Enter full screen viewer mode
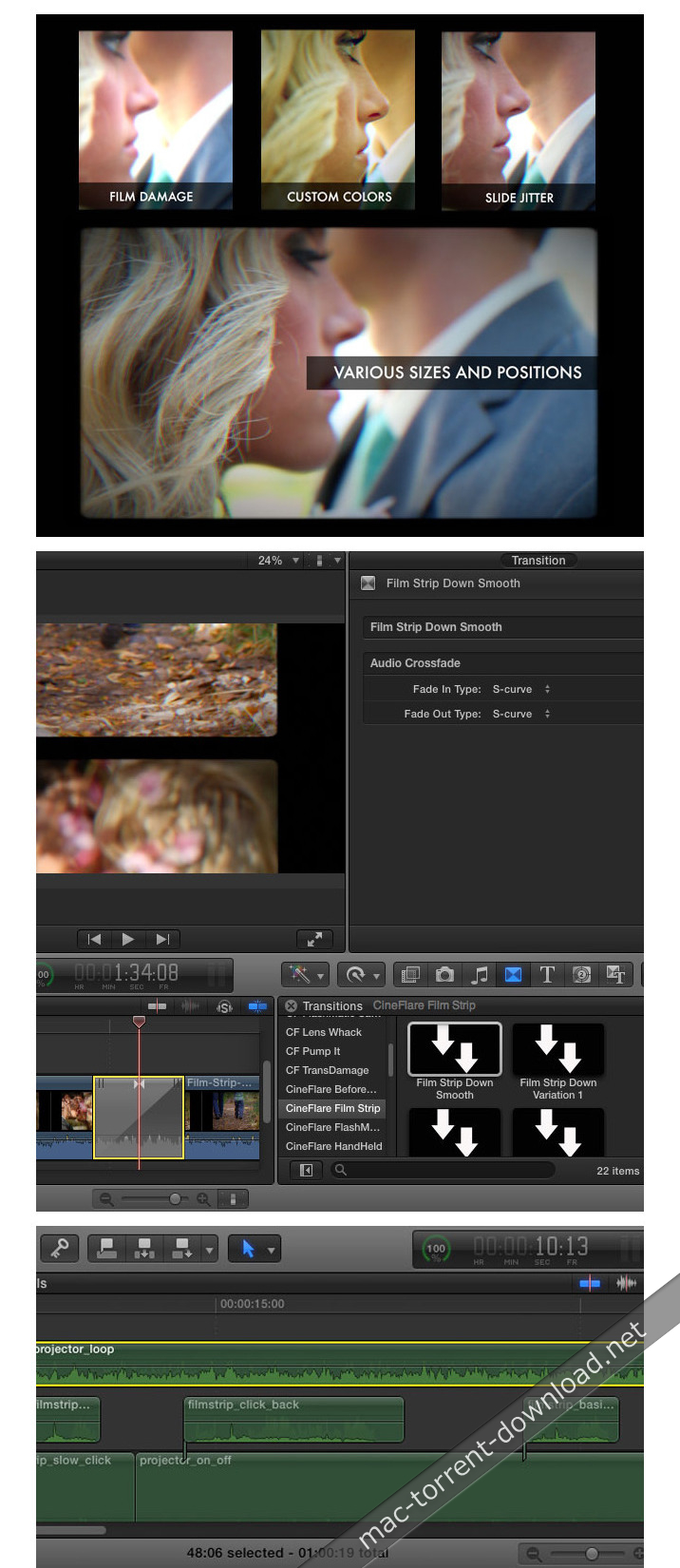 point(314,939)
